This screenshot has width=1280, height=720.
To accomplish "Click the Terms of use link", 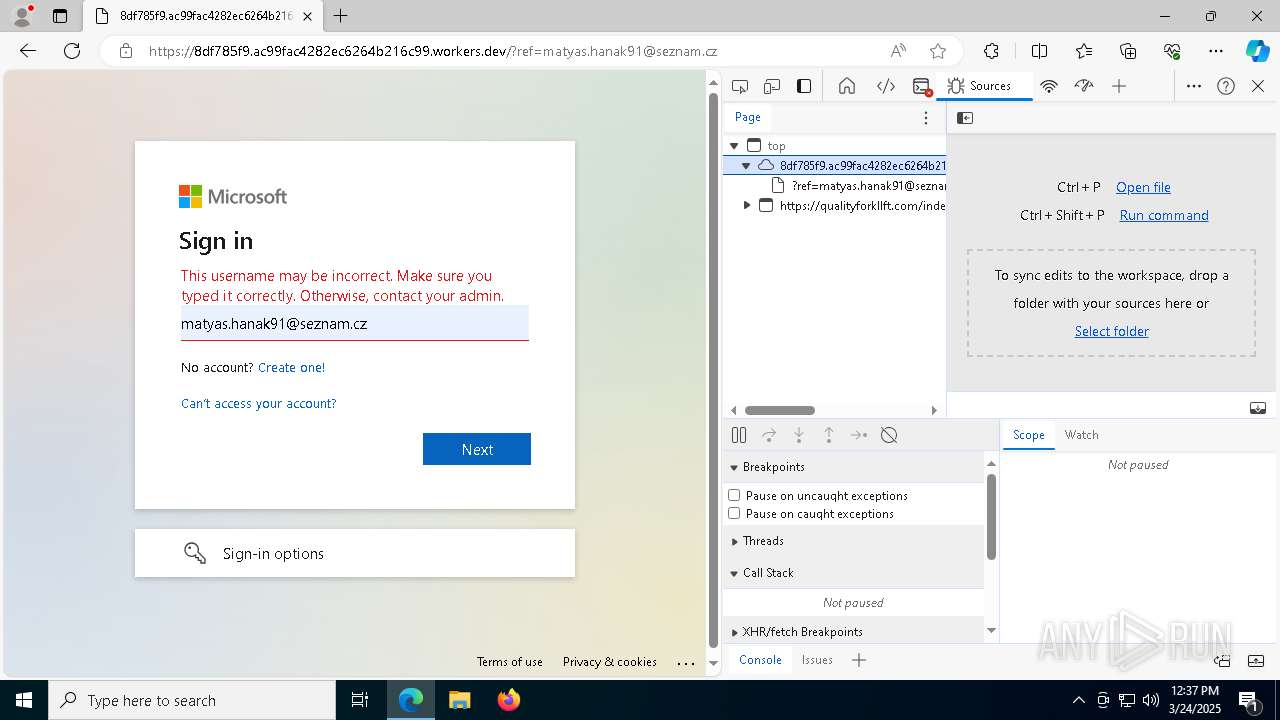I will tap(510, 662).
